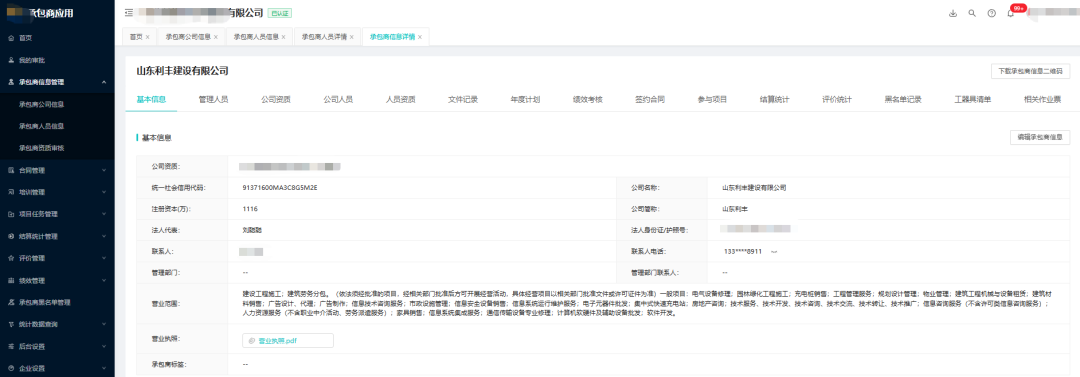
Task: Click phone number text 133****8911
Action: click(x=743, y=252)
